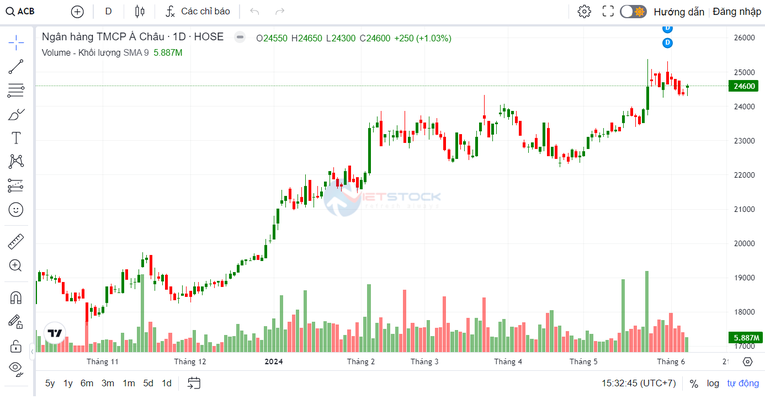Select the 1m time range
The height and width of the screenshot is (399, 765).
129,383
